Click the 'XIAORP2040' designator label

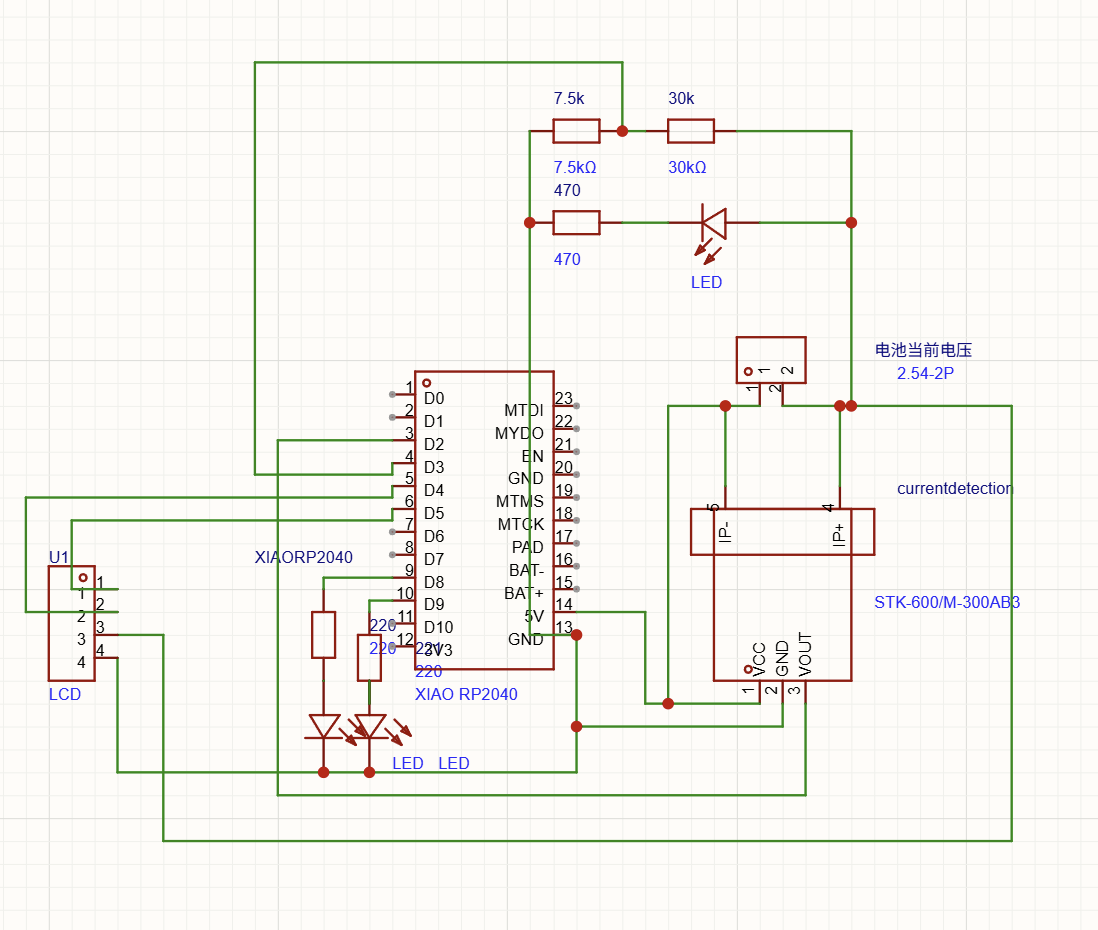303,557
